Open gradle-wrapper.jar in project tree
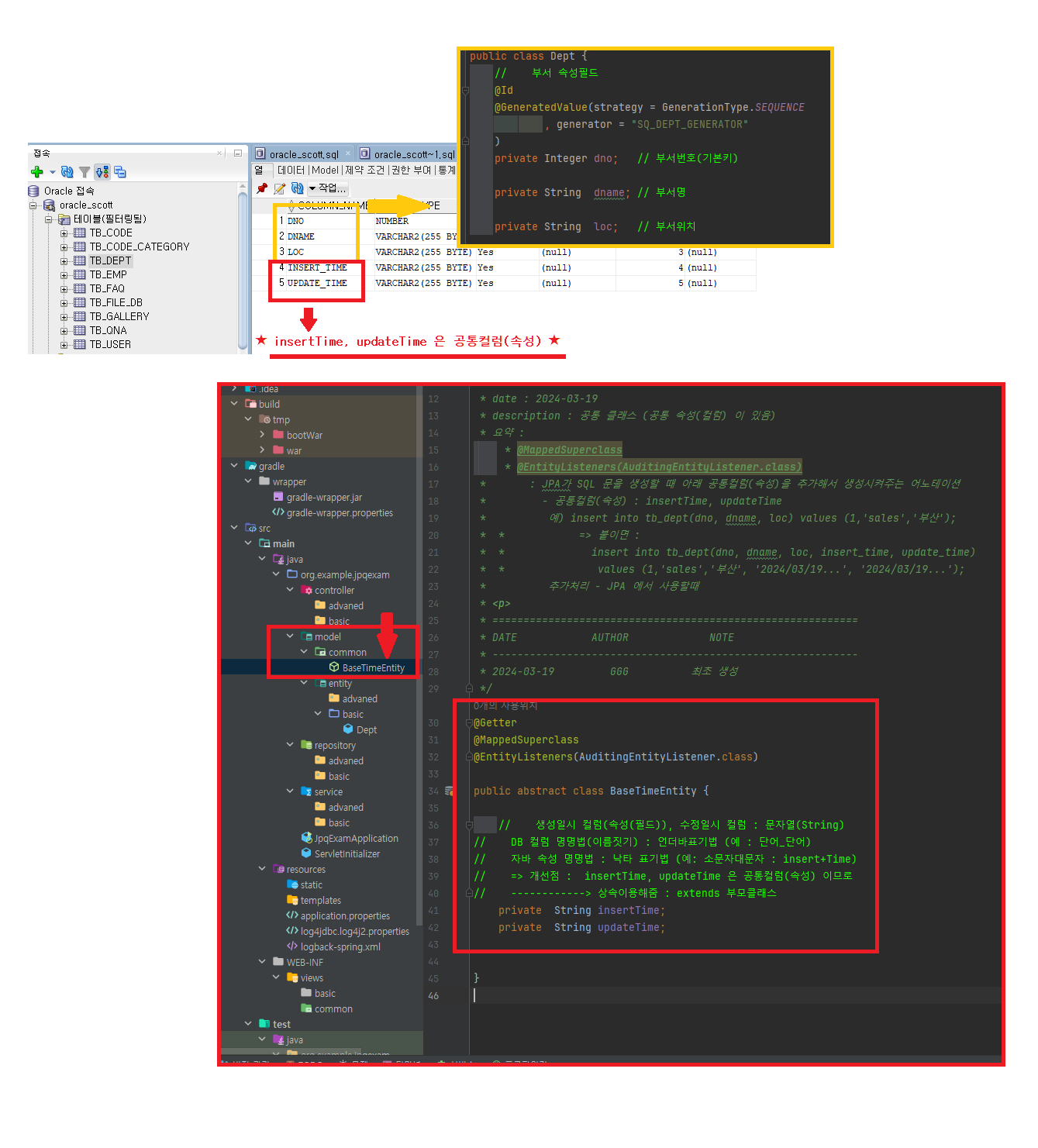This screenshot has width=1038, height=1148. tap(324, 497)
